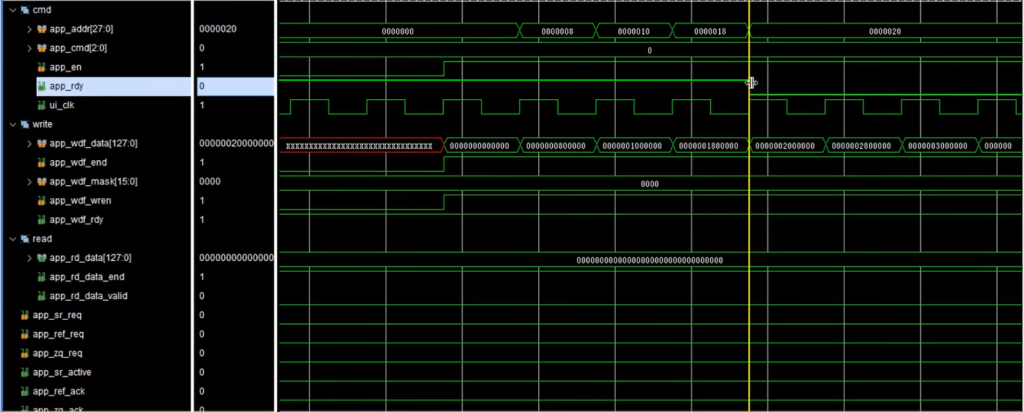Screen dimensions: 1024x412
Task: Select the app_en signal name
Action: click(65, 67)
